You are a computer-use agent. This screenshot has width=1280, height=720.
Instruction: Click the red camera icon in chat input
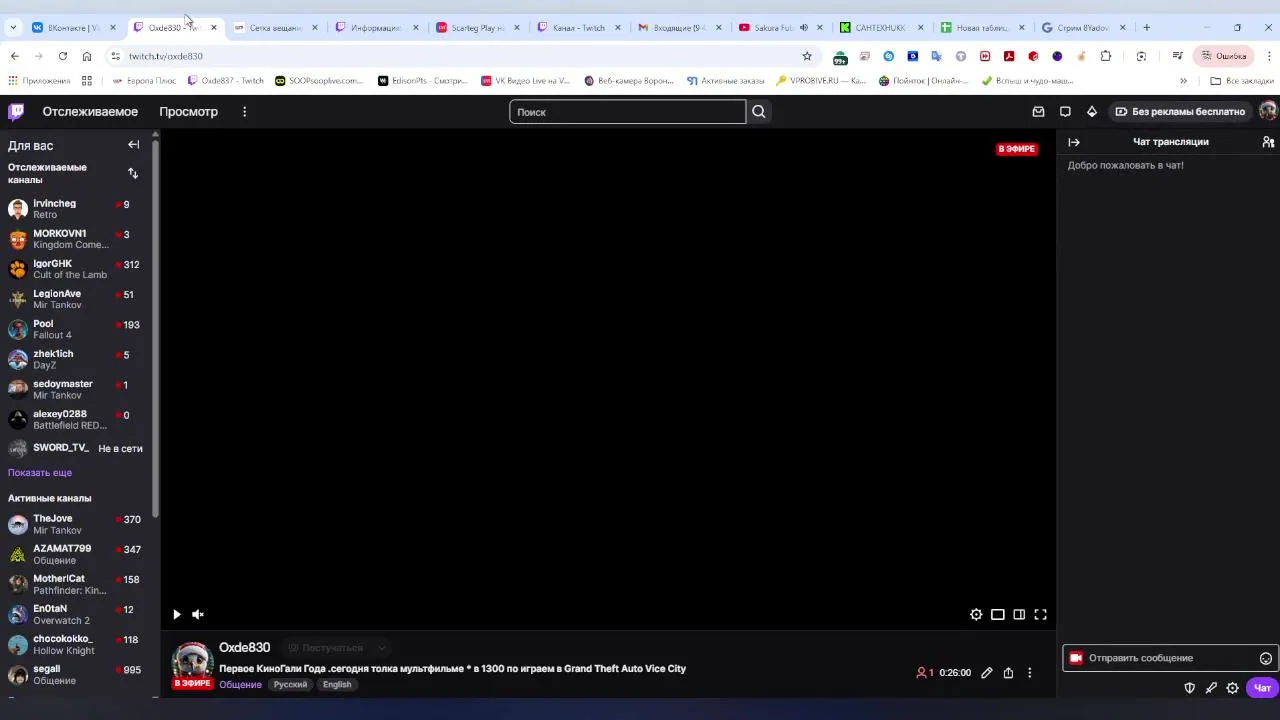pyautogui.click(x=1076, y=658)
